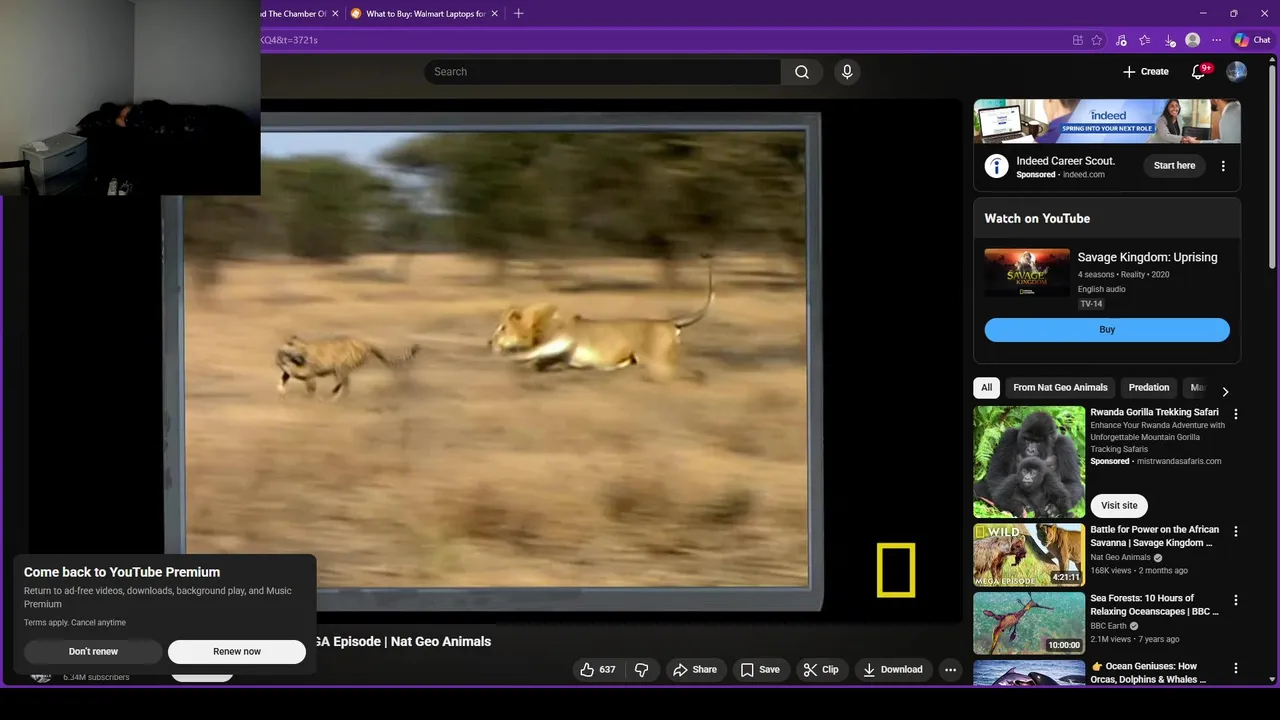Type in the YouTube Search field
This screenshot has width=1280, height=720.
[602, 72]
